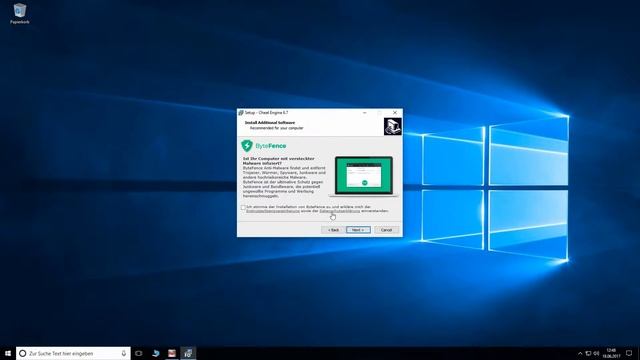Open the volume icon in system tray
Screen dimensions: 640x360
[596, 353]
